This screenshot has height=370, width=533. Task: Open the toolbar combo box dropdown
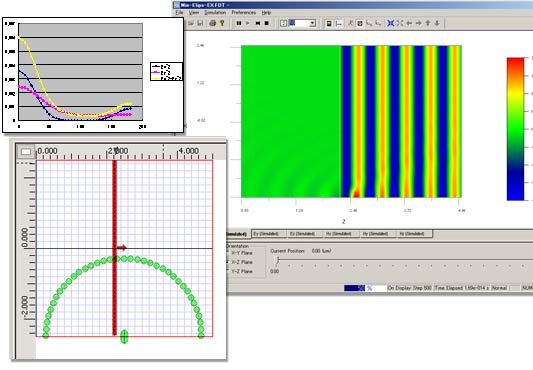pos(312,23)
